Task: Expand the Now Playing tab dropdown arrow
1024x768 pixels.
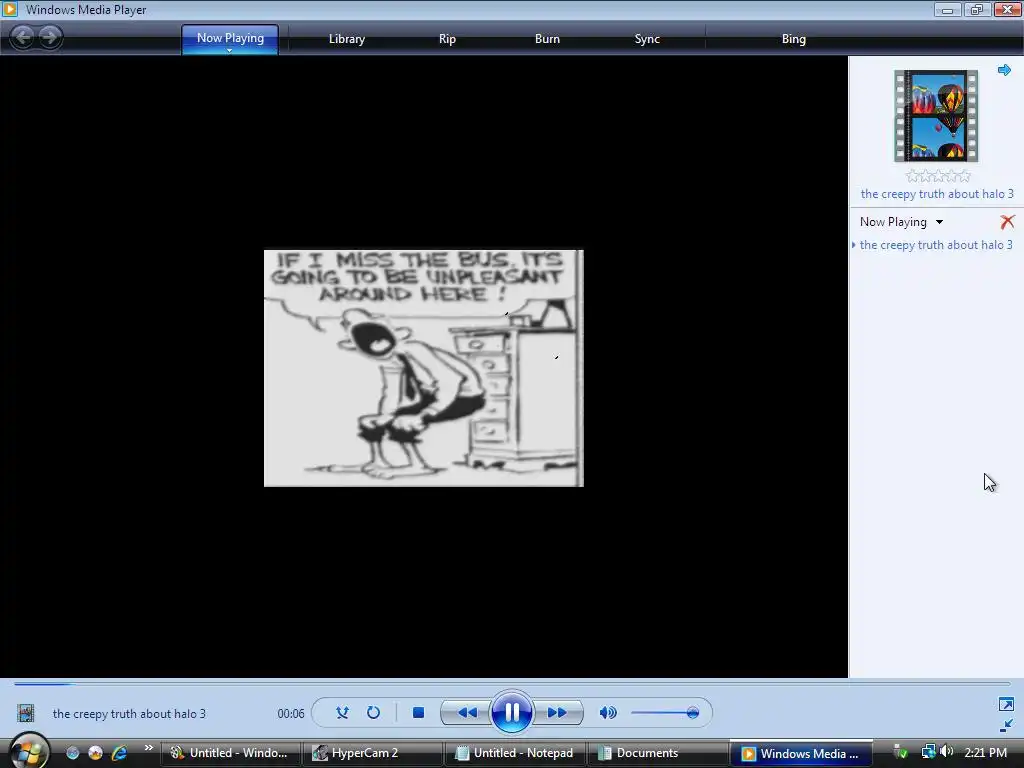Action: [229, 50]
